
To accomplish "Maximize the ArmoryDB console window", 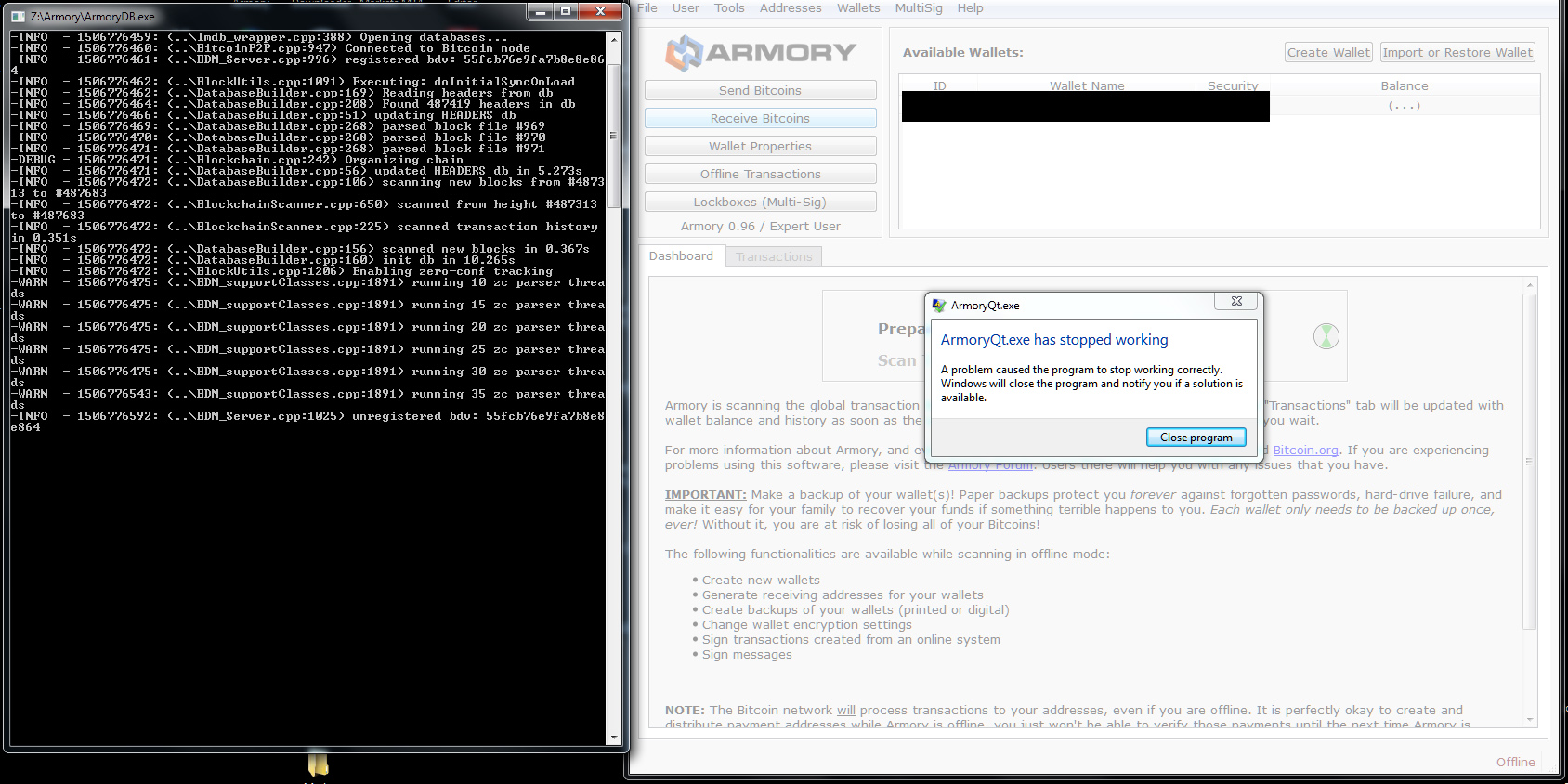I will coord(566,11).
